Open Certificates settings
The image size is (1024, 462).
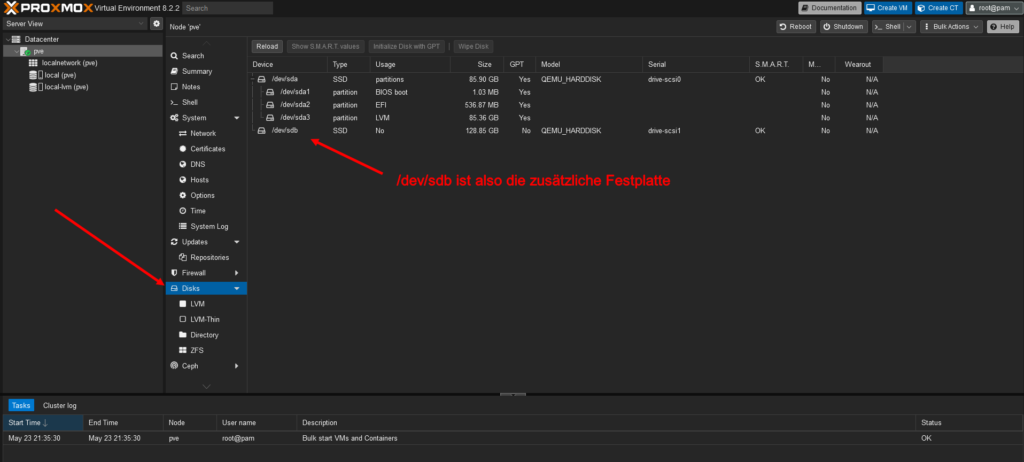pos(207,149)
